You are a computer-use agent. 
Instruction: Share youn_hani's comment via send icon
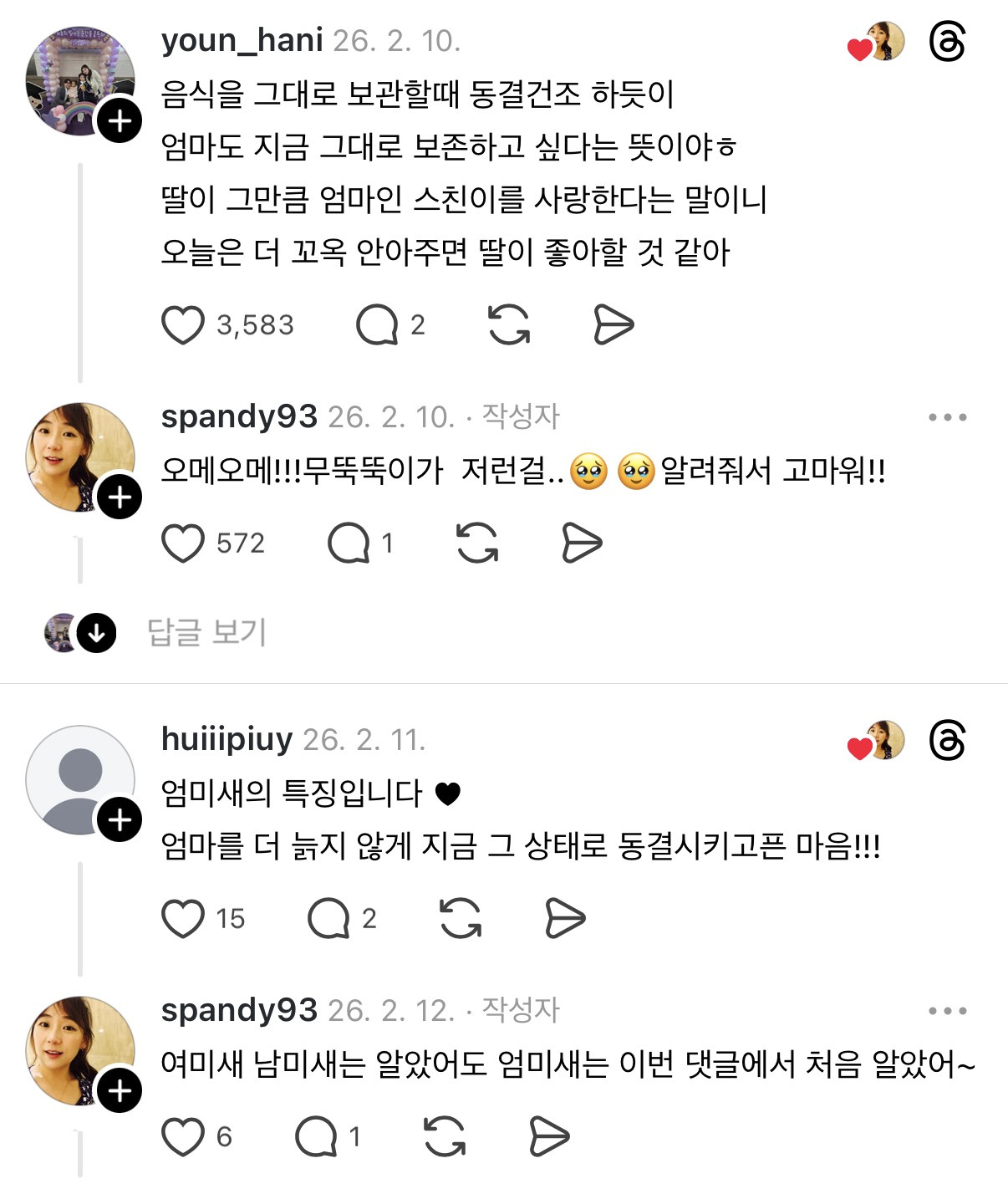pyautogui.click(x=613, y=325)
